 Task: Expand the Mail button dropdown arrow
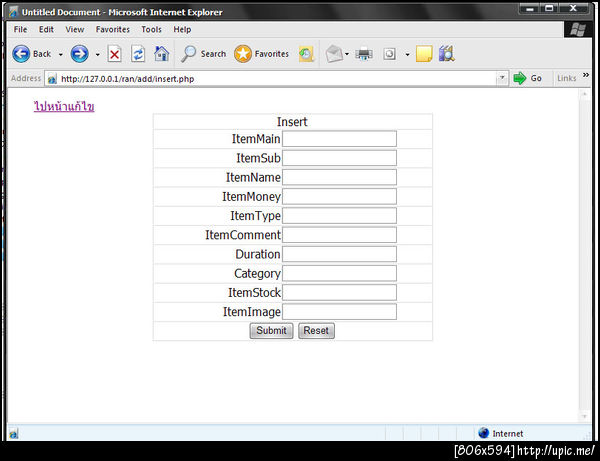click(x=347, y=54)
